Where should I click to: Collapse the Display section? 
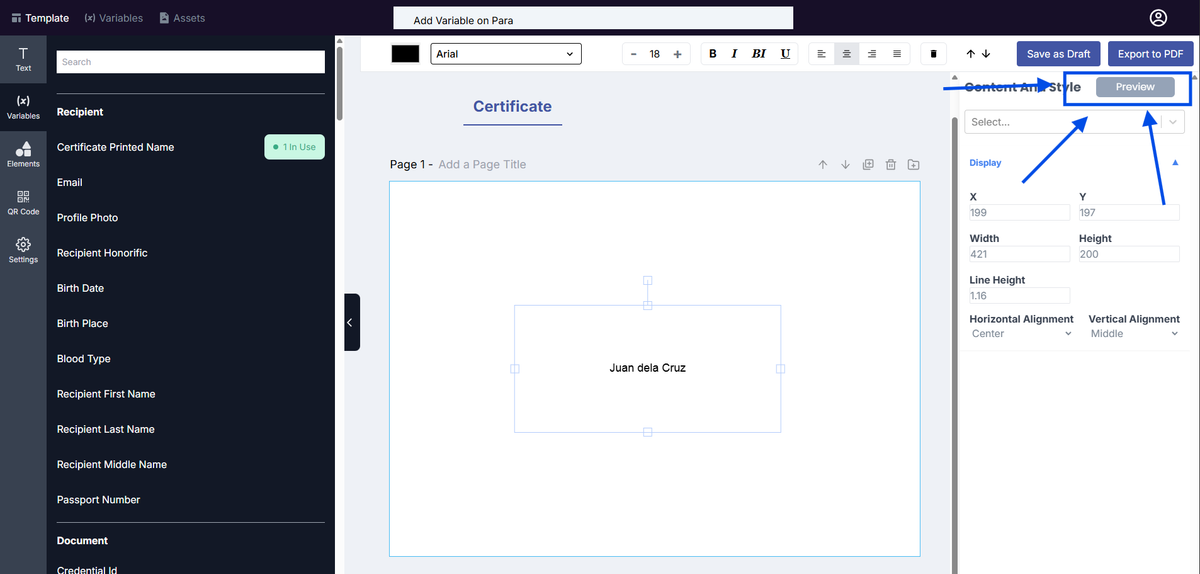[x=1175, y=162]
